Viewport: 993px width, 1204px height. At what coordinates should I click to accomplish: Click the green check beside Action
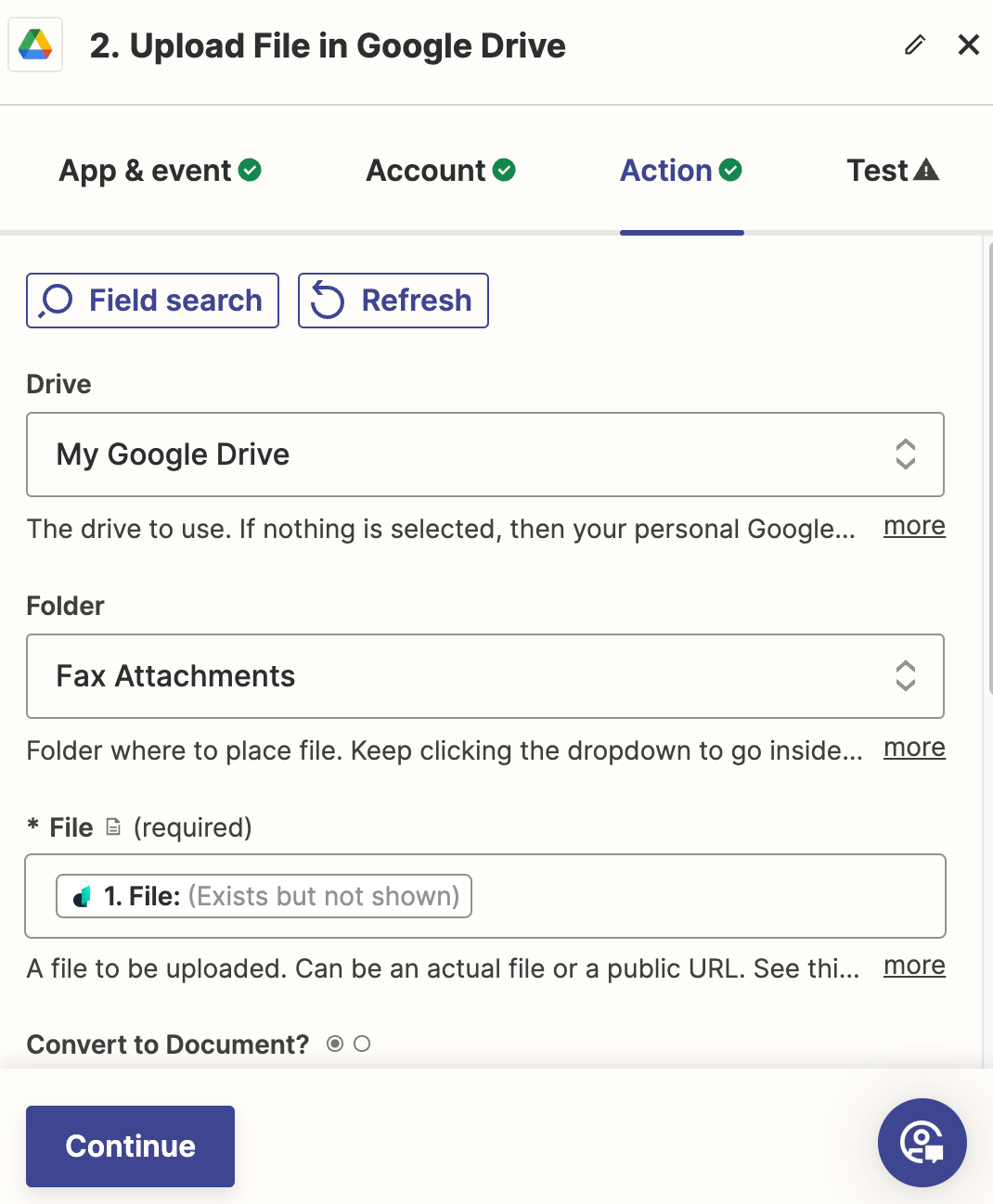coord(730,170)
